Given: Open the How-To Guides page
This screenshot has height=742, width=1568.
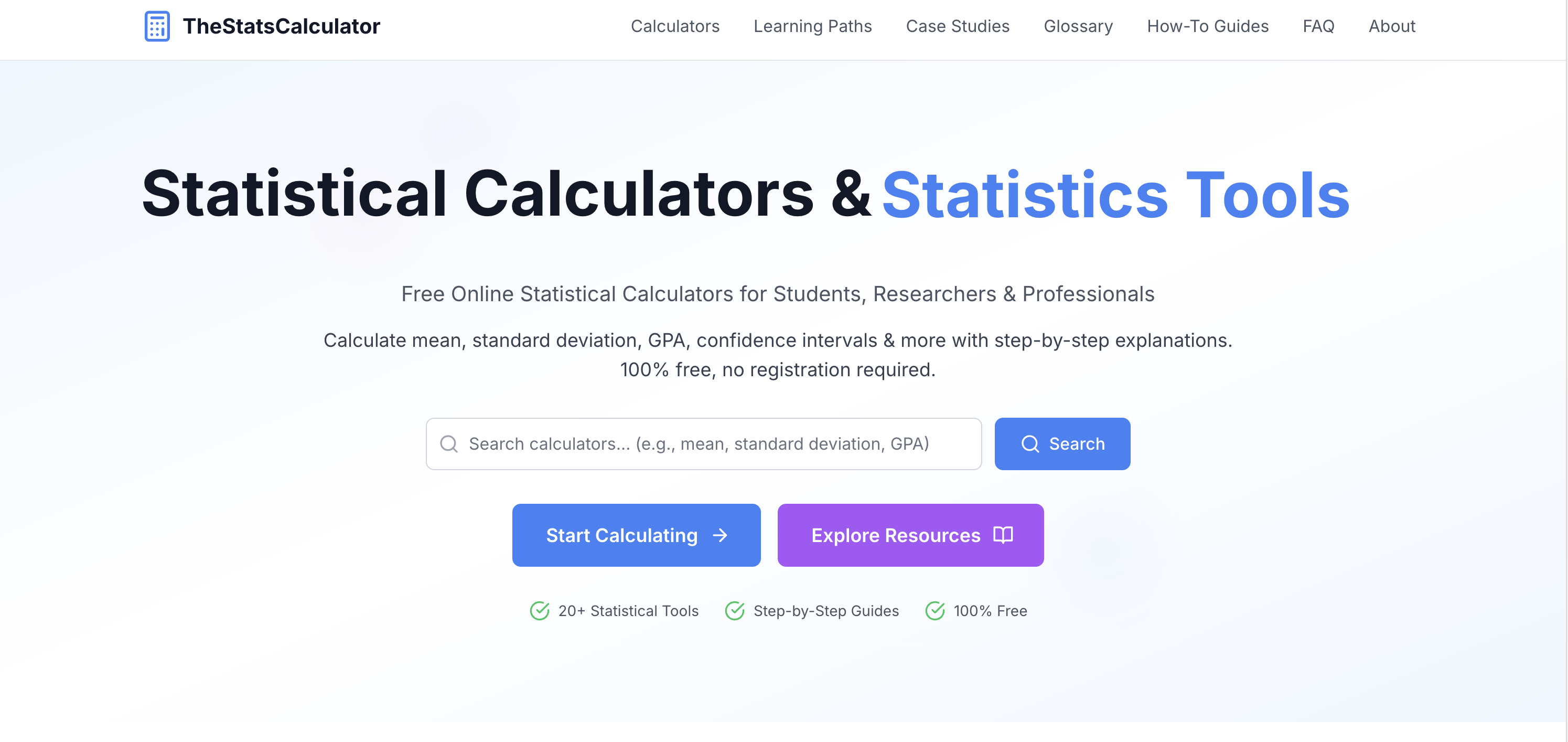Looking at the screenshot, I should click(1207, 26).
